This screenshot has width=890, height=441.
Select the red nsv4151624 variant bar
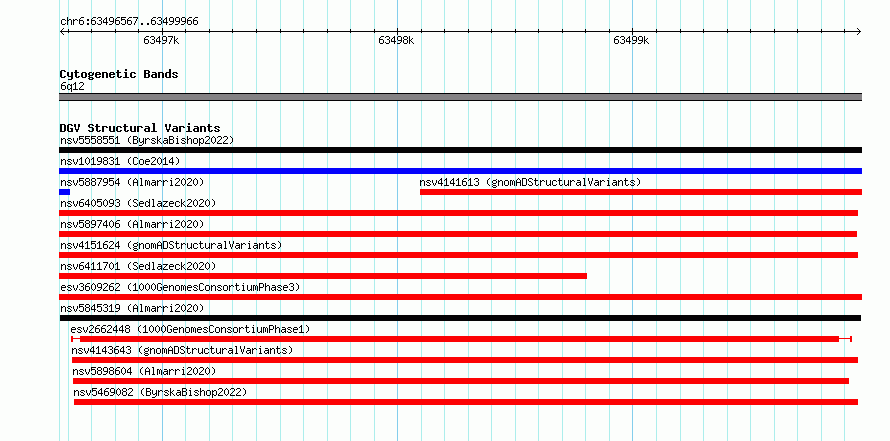pyautogui.click(x=459, y=255)
